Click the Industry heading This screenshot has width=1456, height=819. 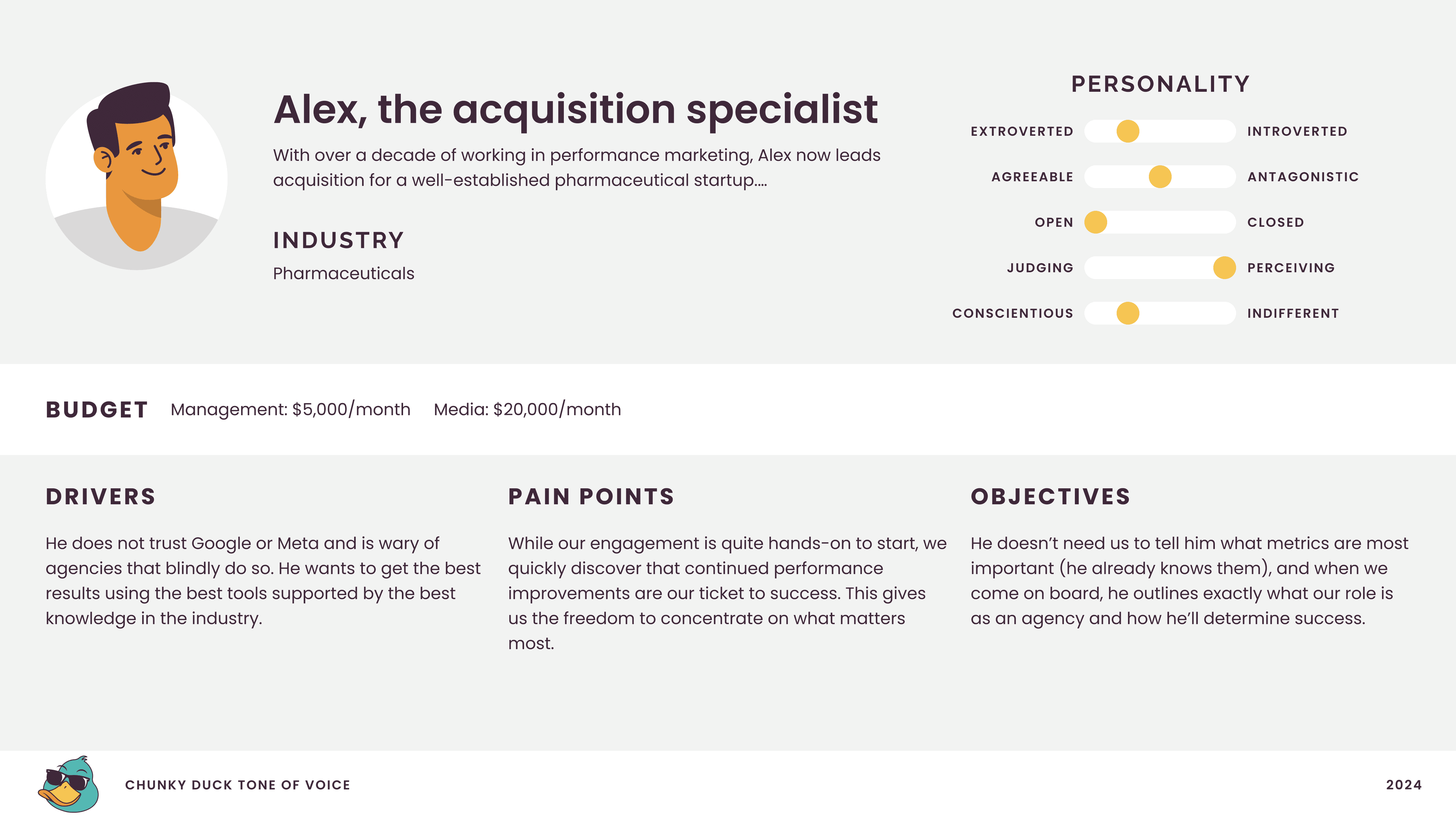(x=339, y=240)
